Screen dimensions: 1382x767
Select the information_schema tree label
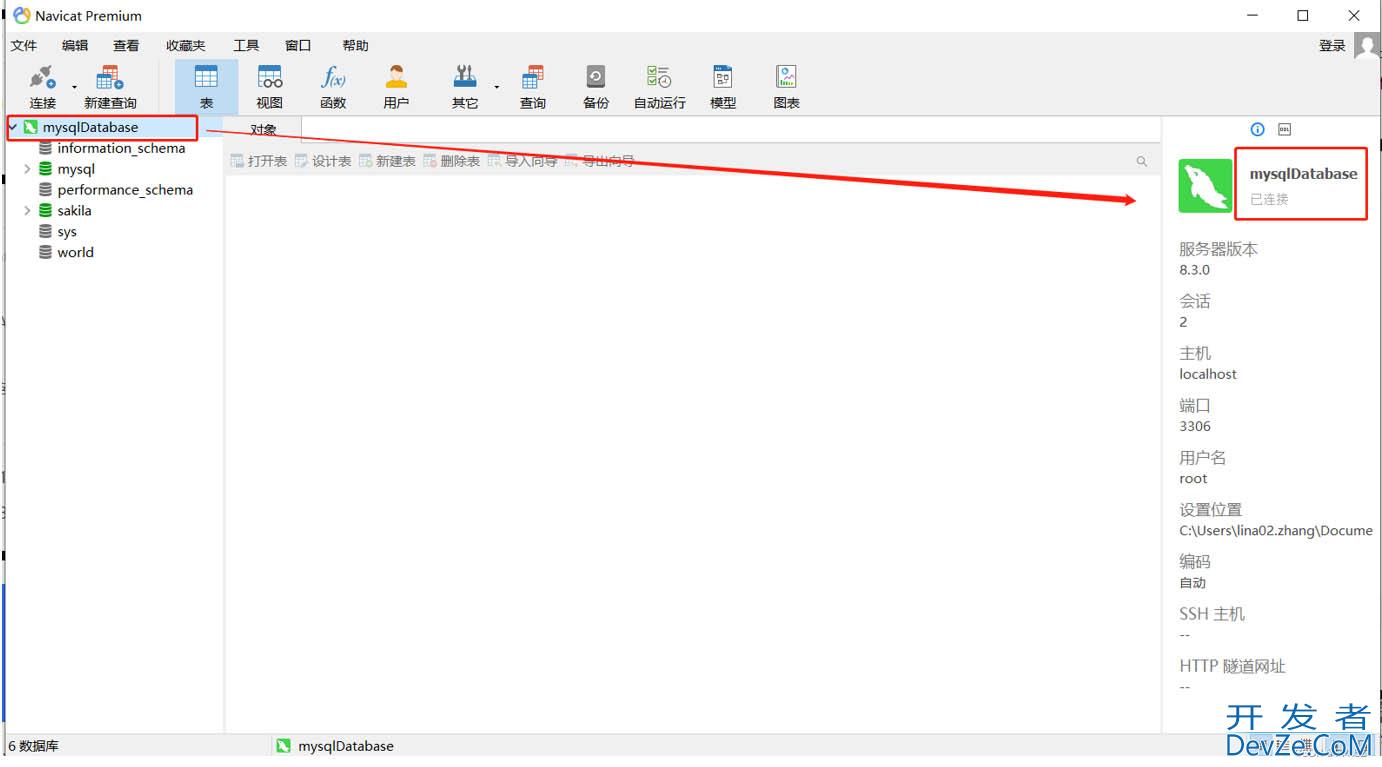[x=121, y=148]
